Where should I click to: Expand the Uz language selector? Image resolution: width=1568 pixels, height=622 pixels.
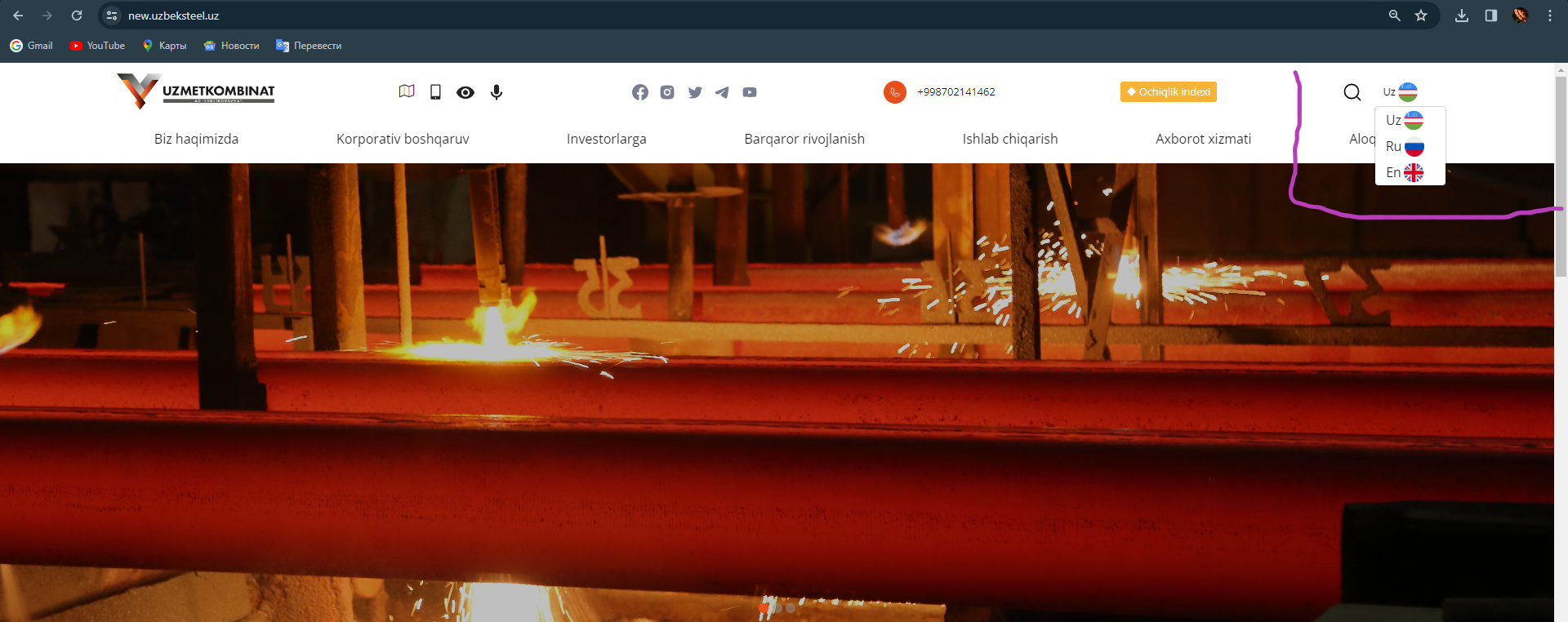pos(1400,92)
